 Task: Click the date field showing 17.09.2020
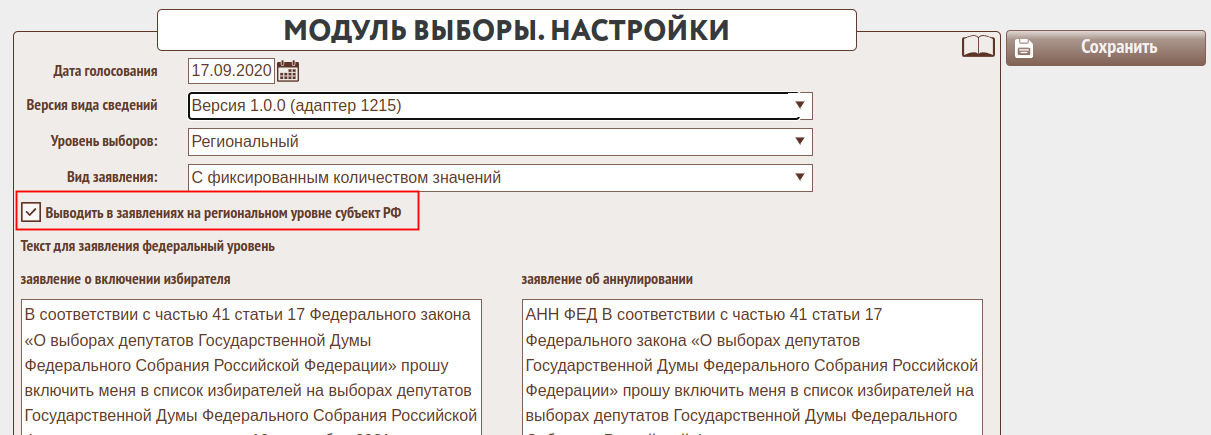pyautogui.click(x=231, y=71)
